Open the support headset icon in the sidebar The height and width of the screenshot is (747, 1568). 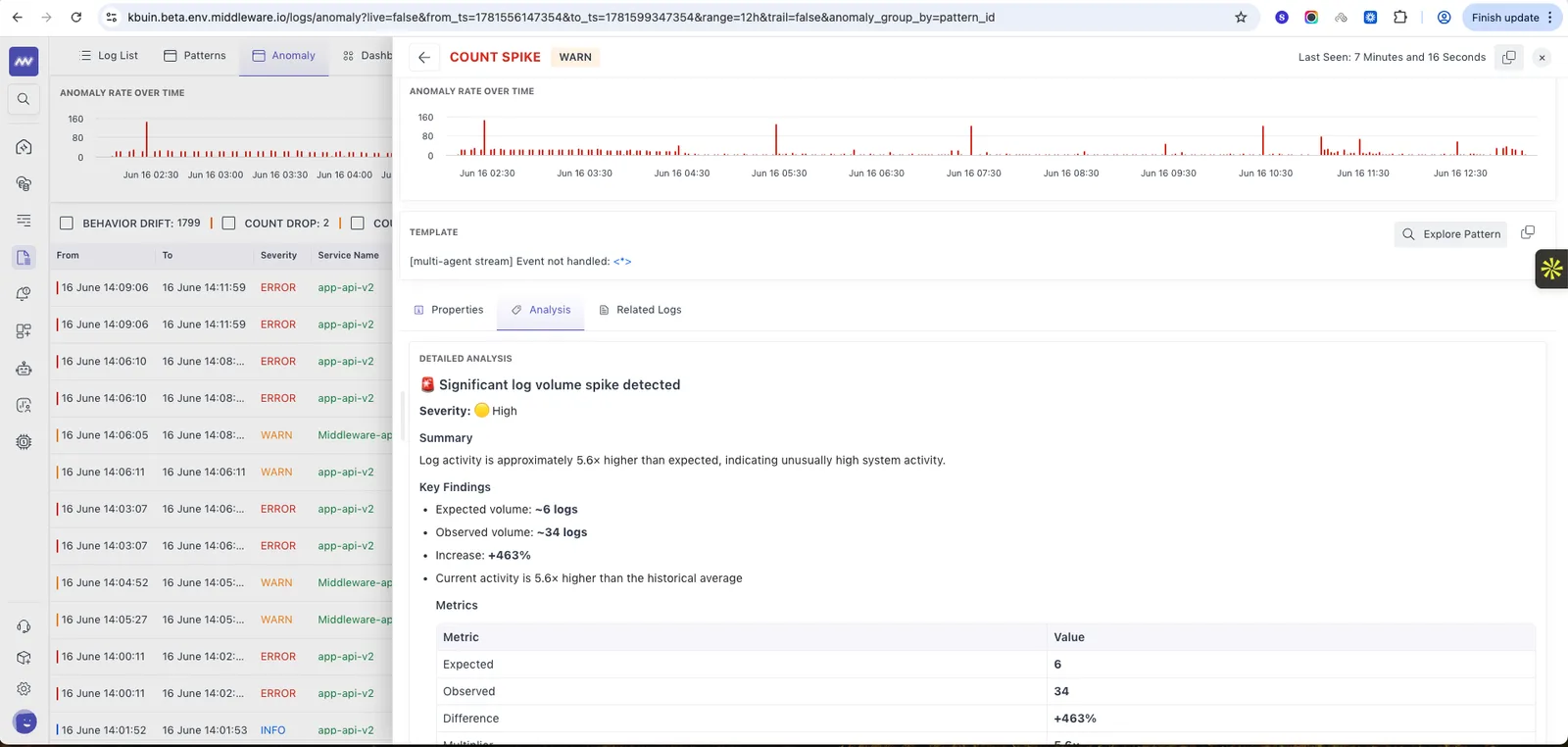coord(24,626)
